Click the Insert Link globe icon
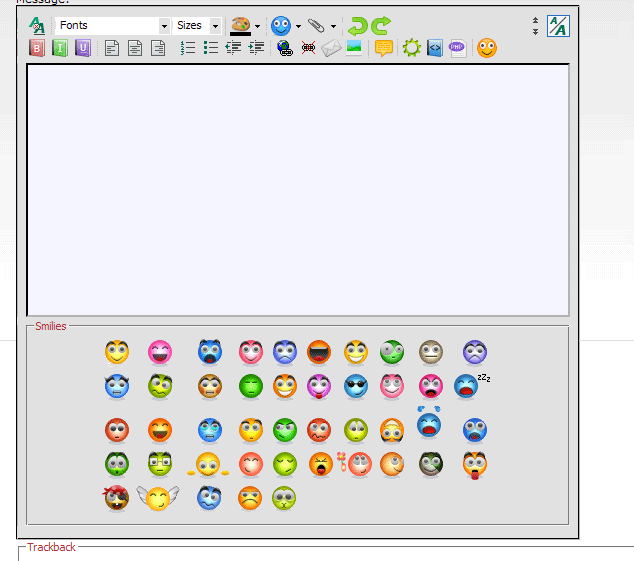Screen dimensions: 634x561 285,48
